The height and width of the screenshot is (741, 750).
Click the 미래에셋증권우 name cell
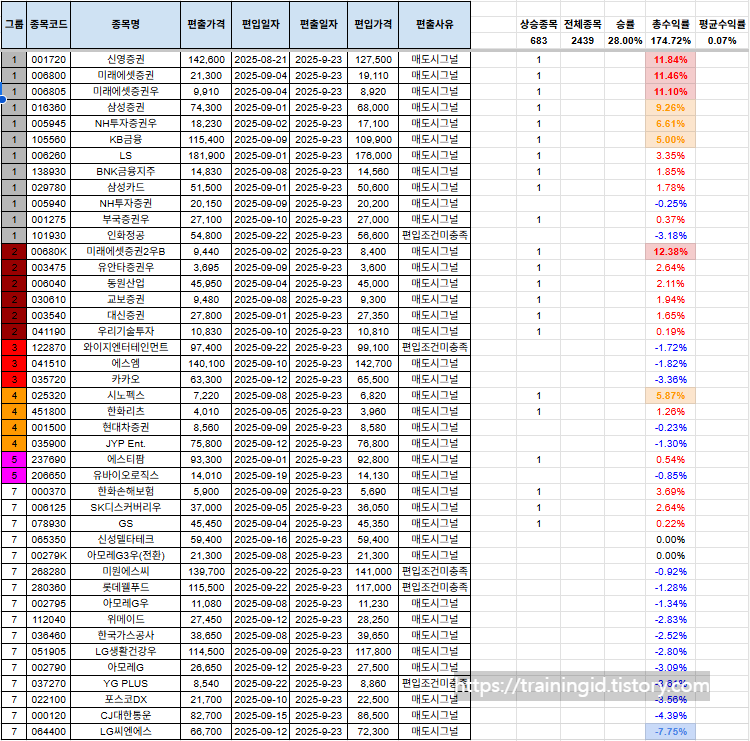tap(125, 92)
